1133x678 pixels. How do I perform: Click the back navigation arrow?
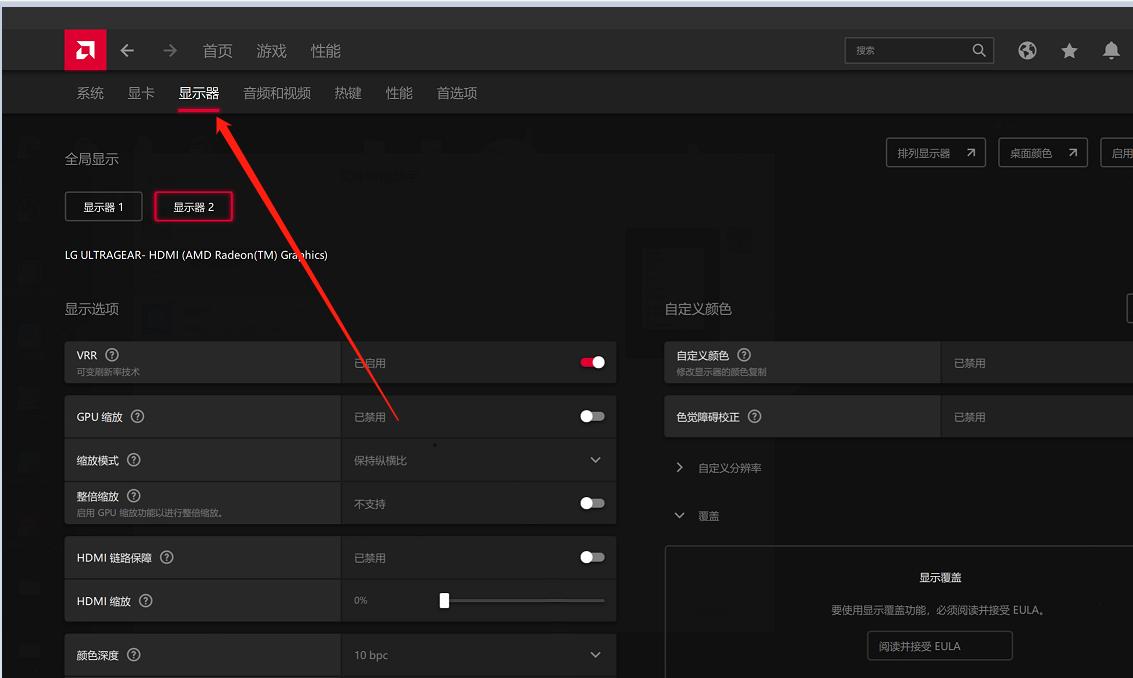127,49
